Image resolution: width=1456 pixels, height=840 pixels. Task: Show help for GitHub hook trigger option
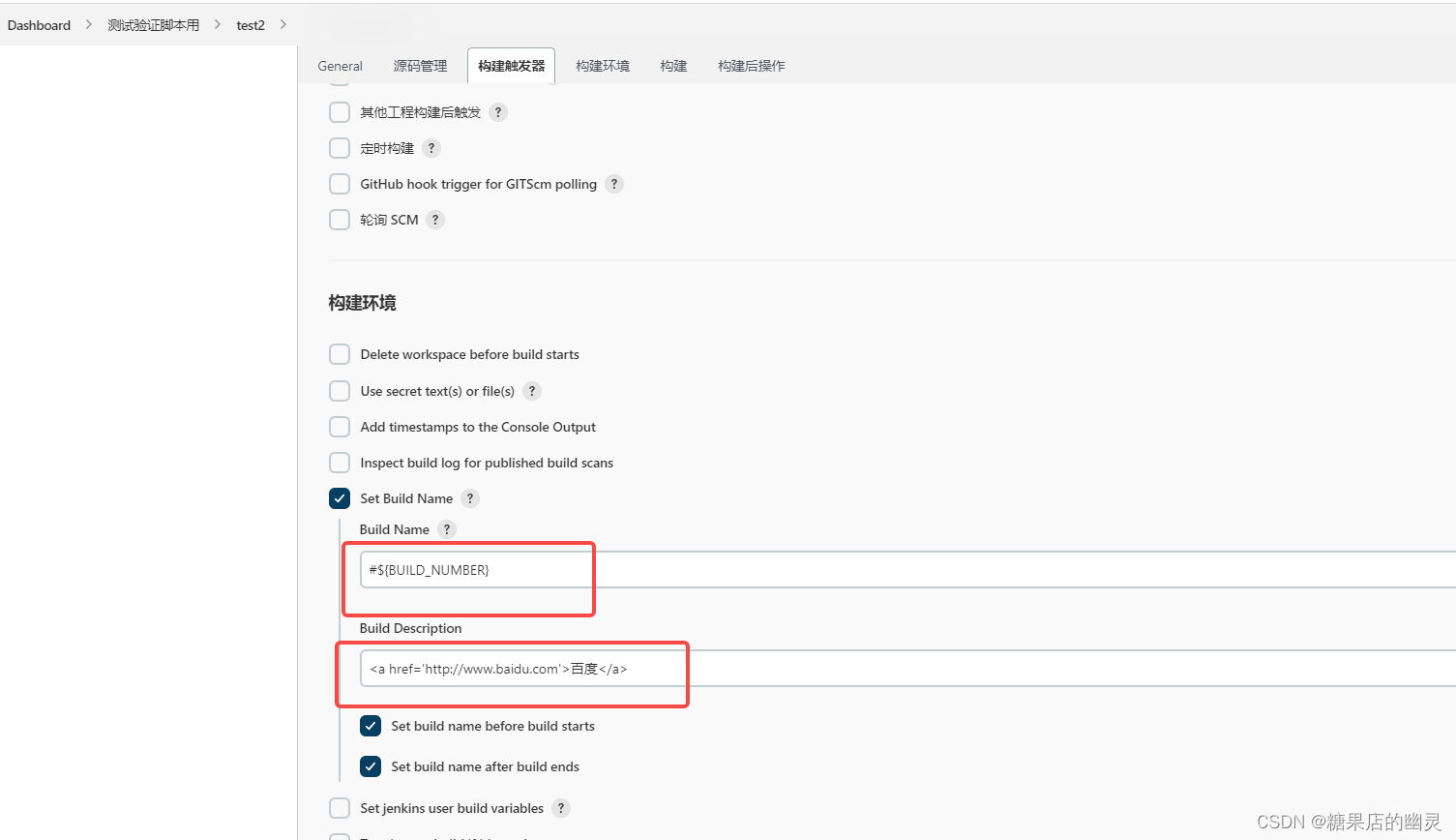point(614,184)
